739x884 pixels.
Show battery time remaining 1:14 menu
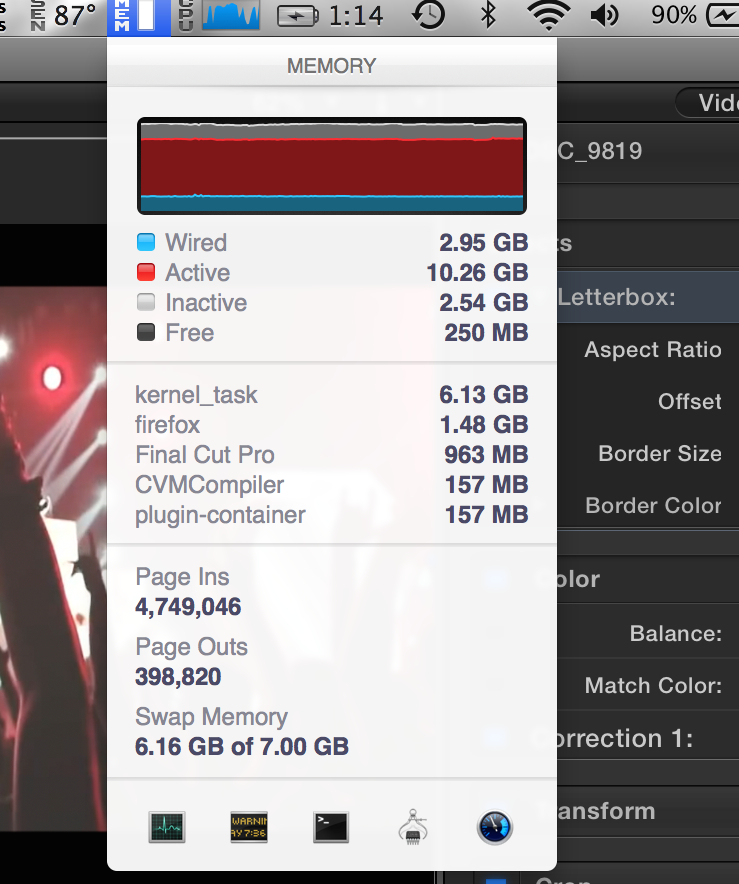point(330,16)
